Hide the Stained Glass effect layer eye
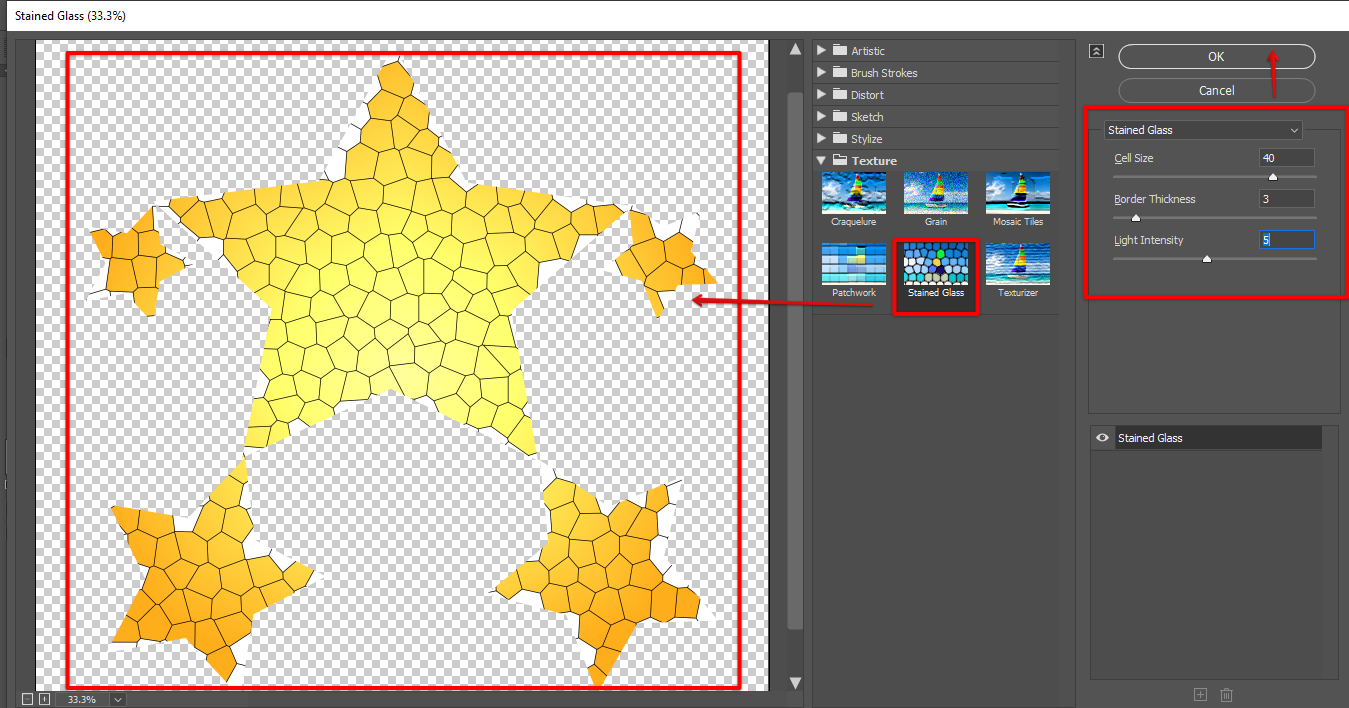 click(x=1102, y=438)
